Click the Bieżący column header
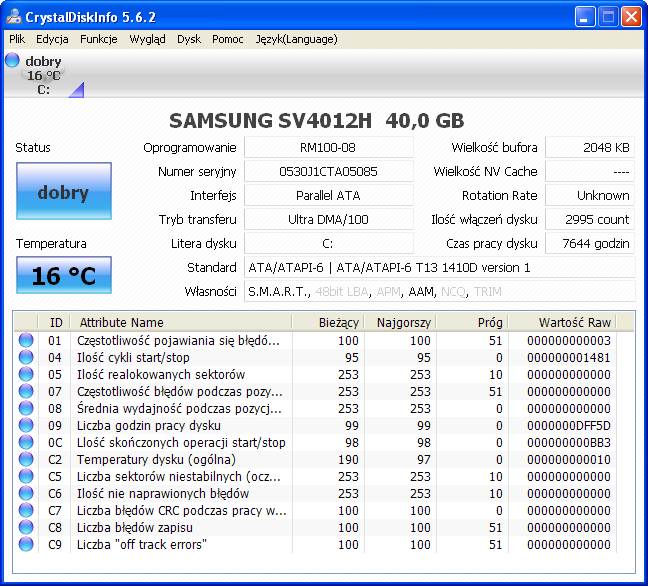Image resolution: width=648 pixels, height=586 pixels. pyautogui.click(x=328, y=322)
